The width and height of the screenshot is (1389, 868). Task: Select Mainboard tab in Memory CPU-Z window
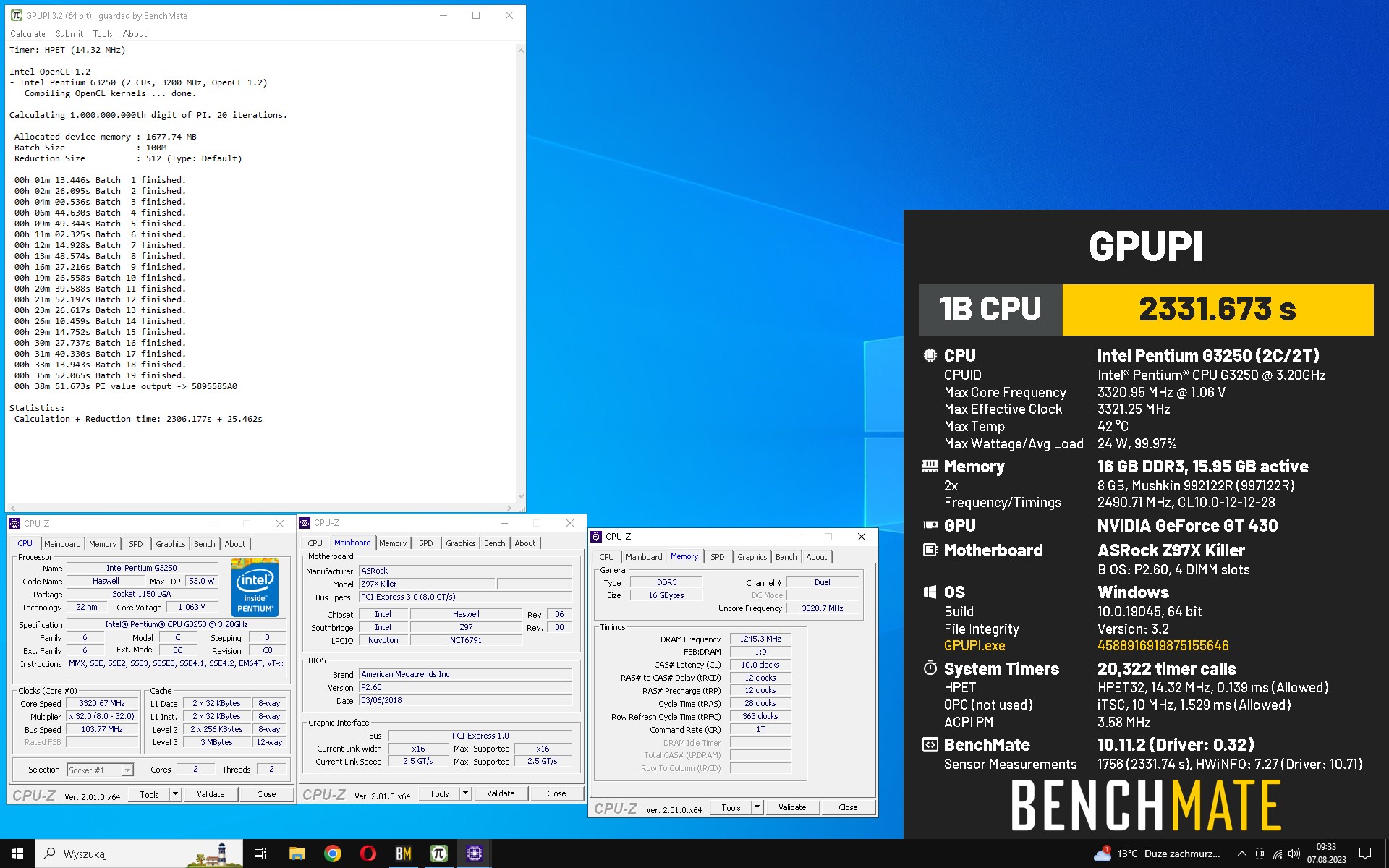[644, 557]
